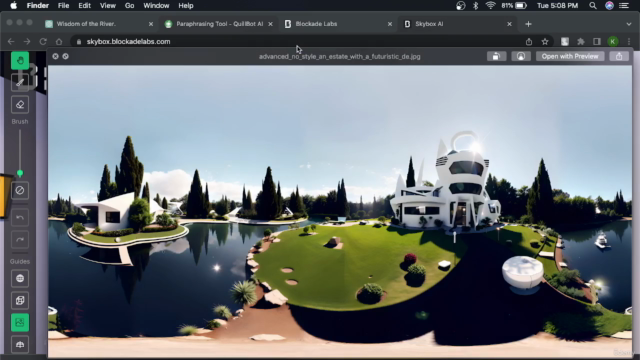
Task: Open Spotlight search
Action: coord(593,6)
